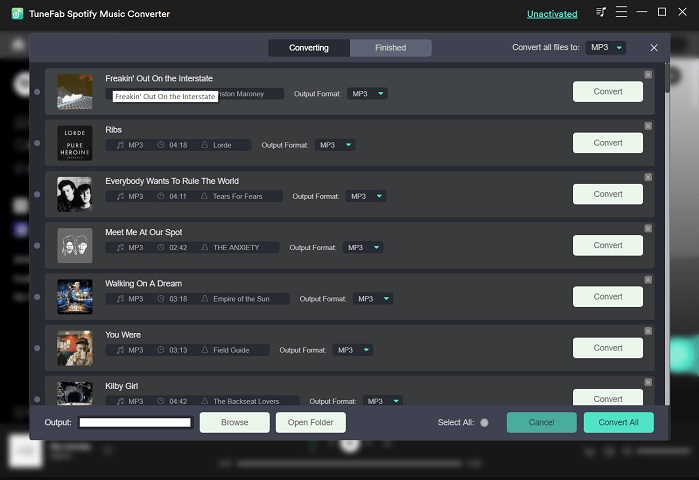Open the playlist queue icon in title bar

[x=601, y=12]
